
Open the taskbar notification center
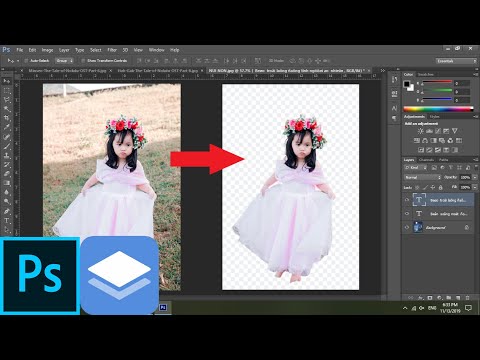click(468, 308)
